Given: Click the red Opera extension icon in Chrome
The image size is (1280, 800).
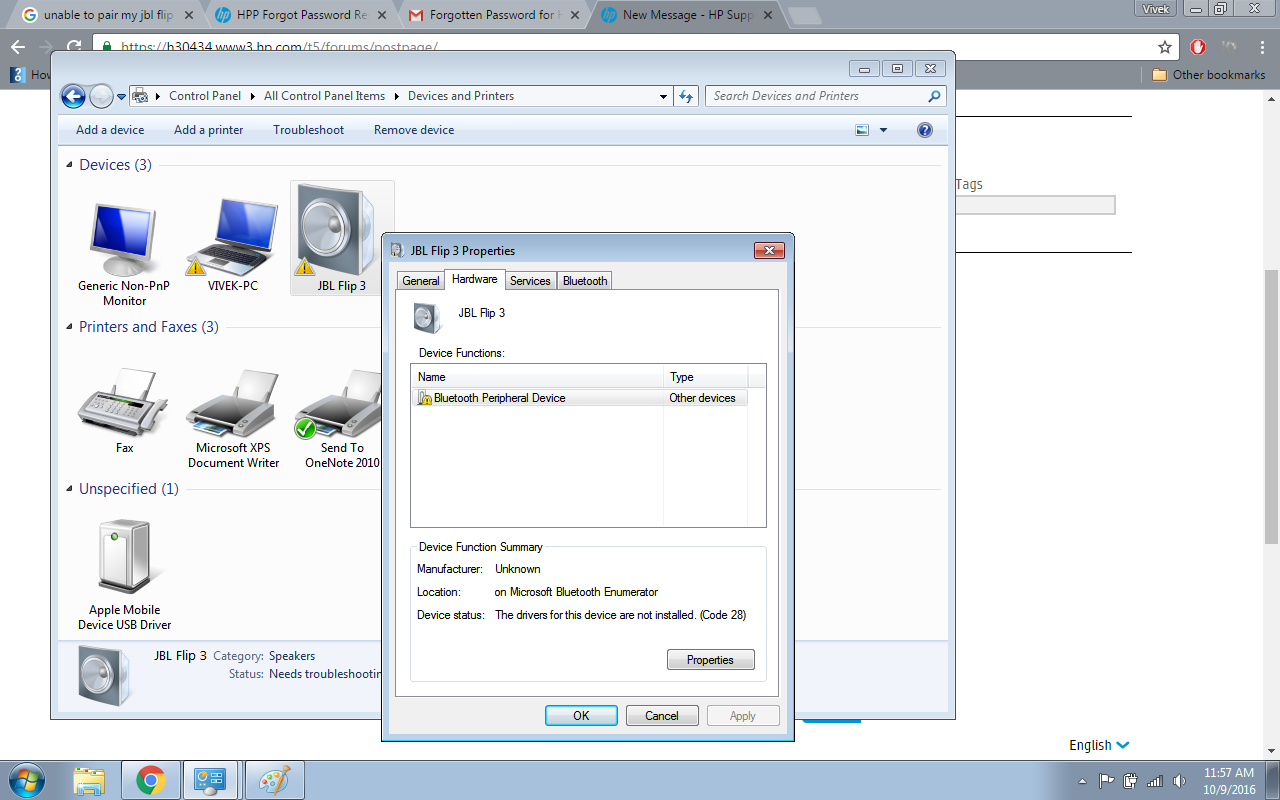Looking at the screenshot, I should [x=1198, y=47].
